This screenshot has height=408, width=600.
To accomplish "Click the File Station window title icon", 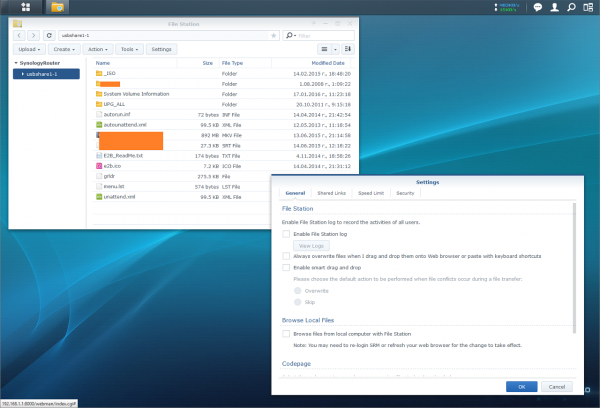I will (17, 24).
